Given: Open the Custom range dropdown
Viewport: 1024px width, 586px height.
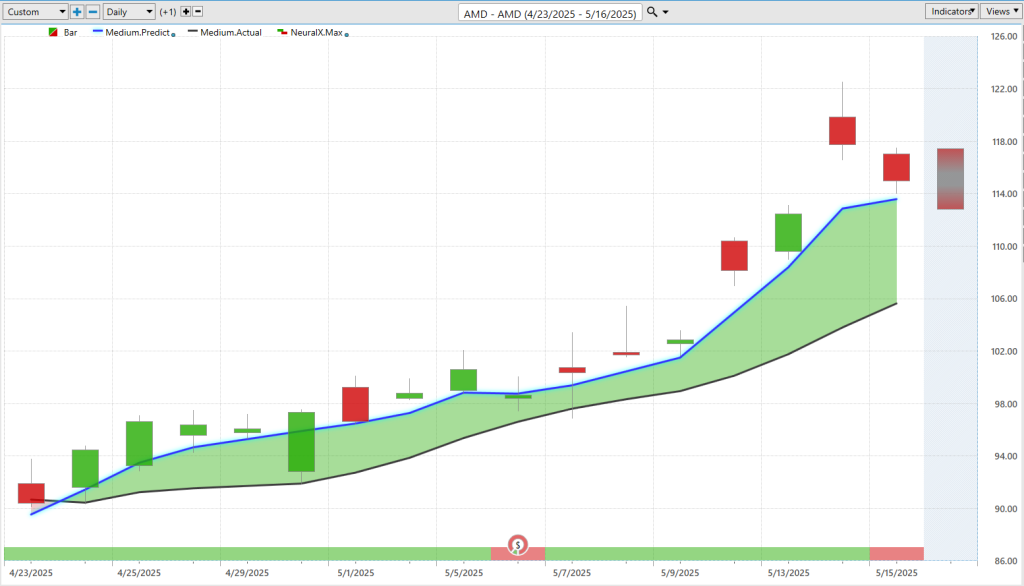Looking at the screenshot, I should click(x=35, y=12).
